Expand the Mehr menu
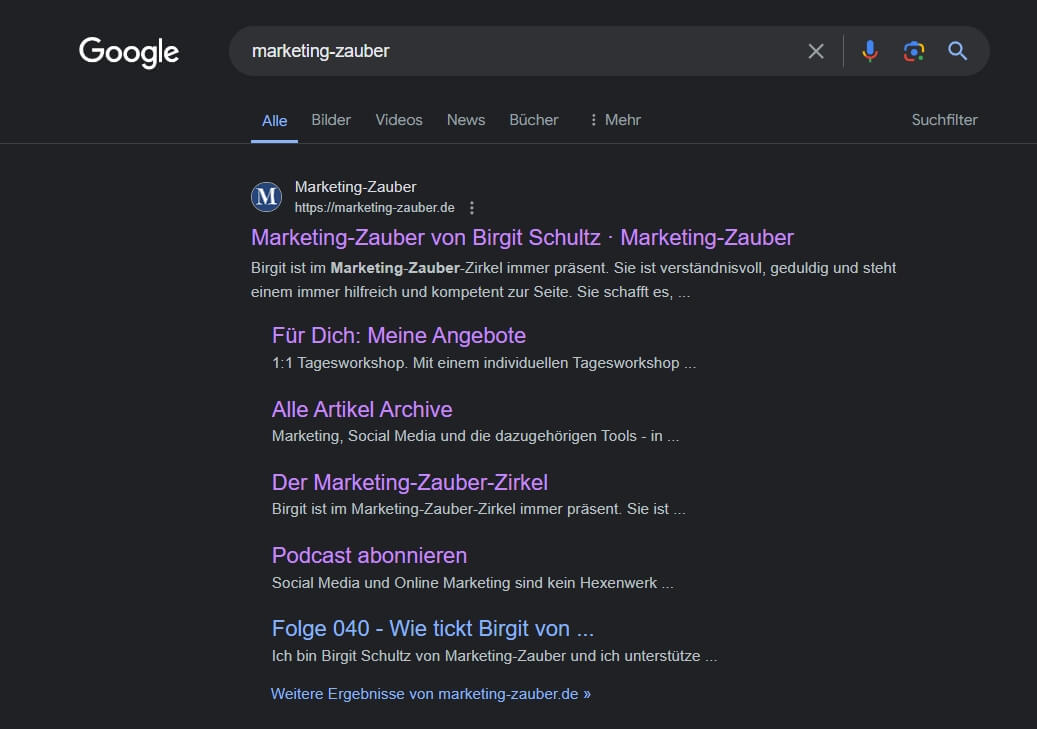This screenshot has width=1037, height=729. click(614, 120)
